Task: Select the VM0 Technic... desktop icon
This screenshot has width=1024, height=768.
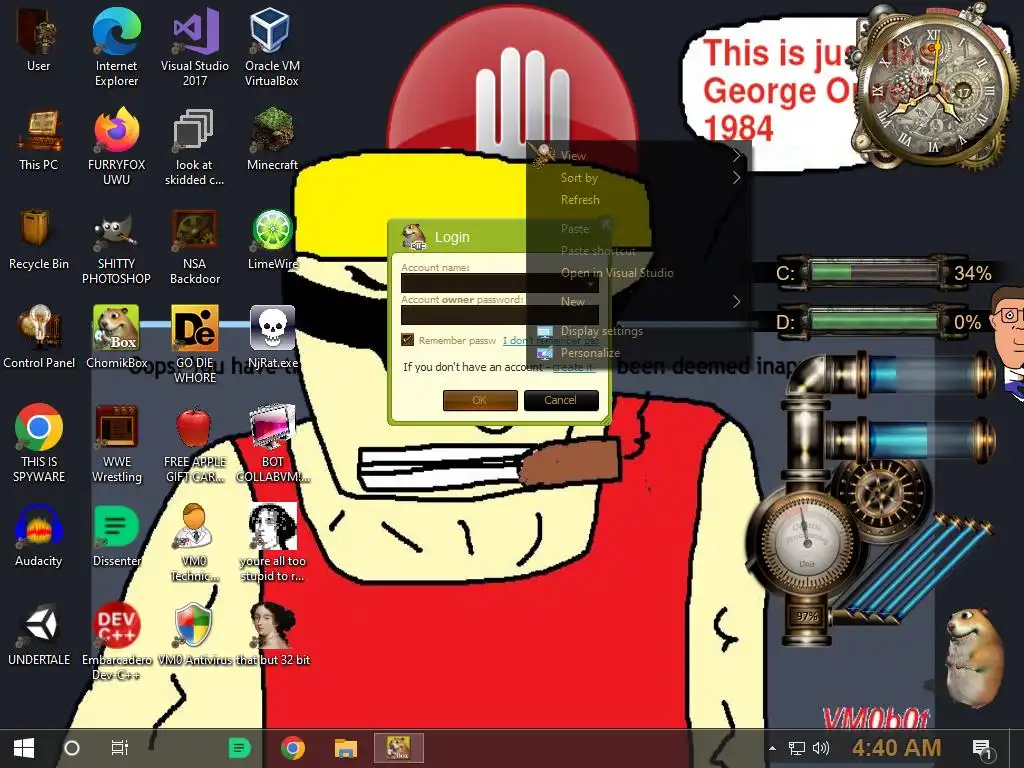Action: (x=195, y=542)
